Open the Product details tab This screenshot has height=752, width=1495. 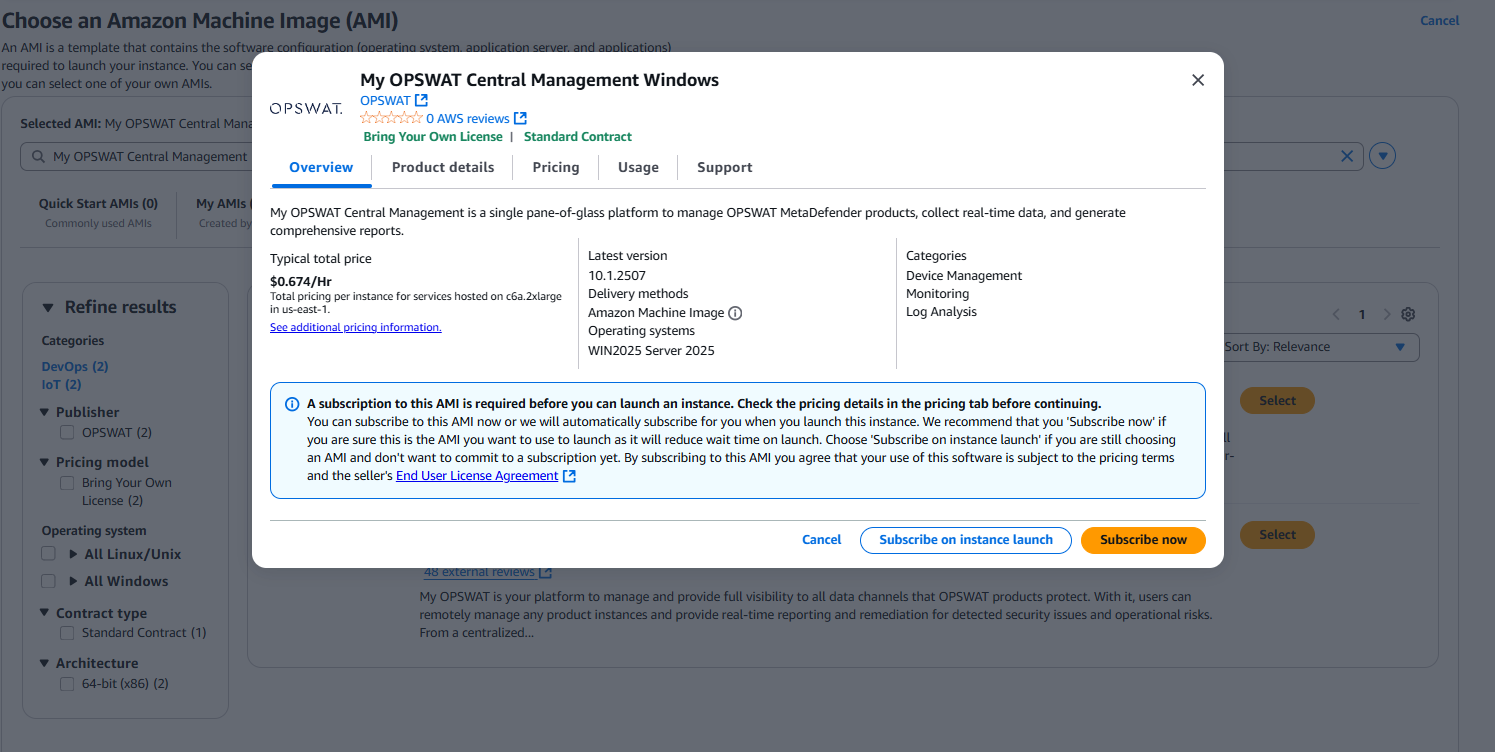(443, 167)
